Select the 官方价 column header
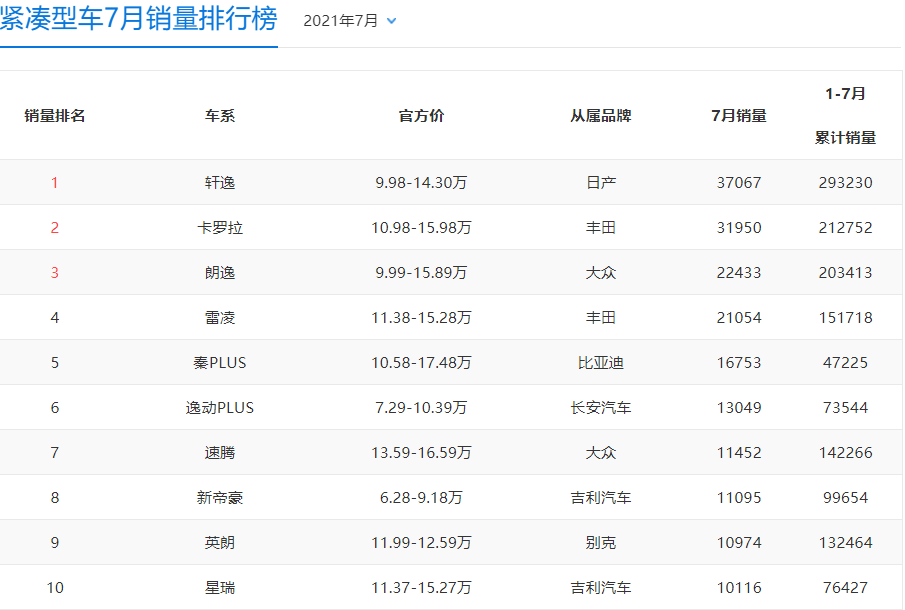 pos(421,115)
